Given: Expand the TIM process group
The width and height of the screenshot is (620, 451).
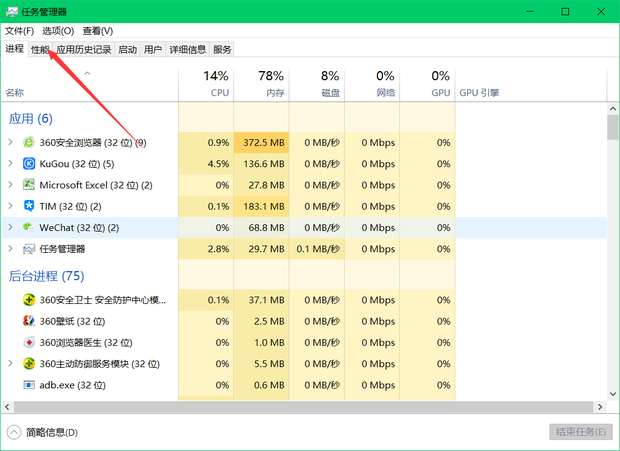Looking at the screenshot, I should (x=11, y=206).
